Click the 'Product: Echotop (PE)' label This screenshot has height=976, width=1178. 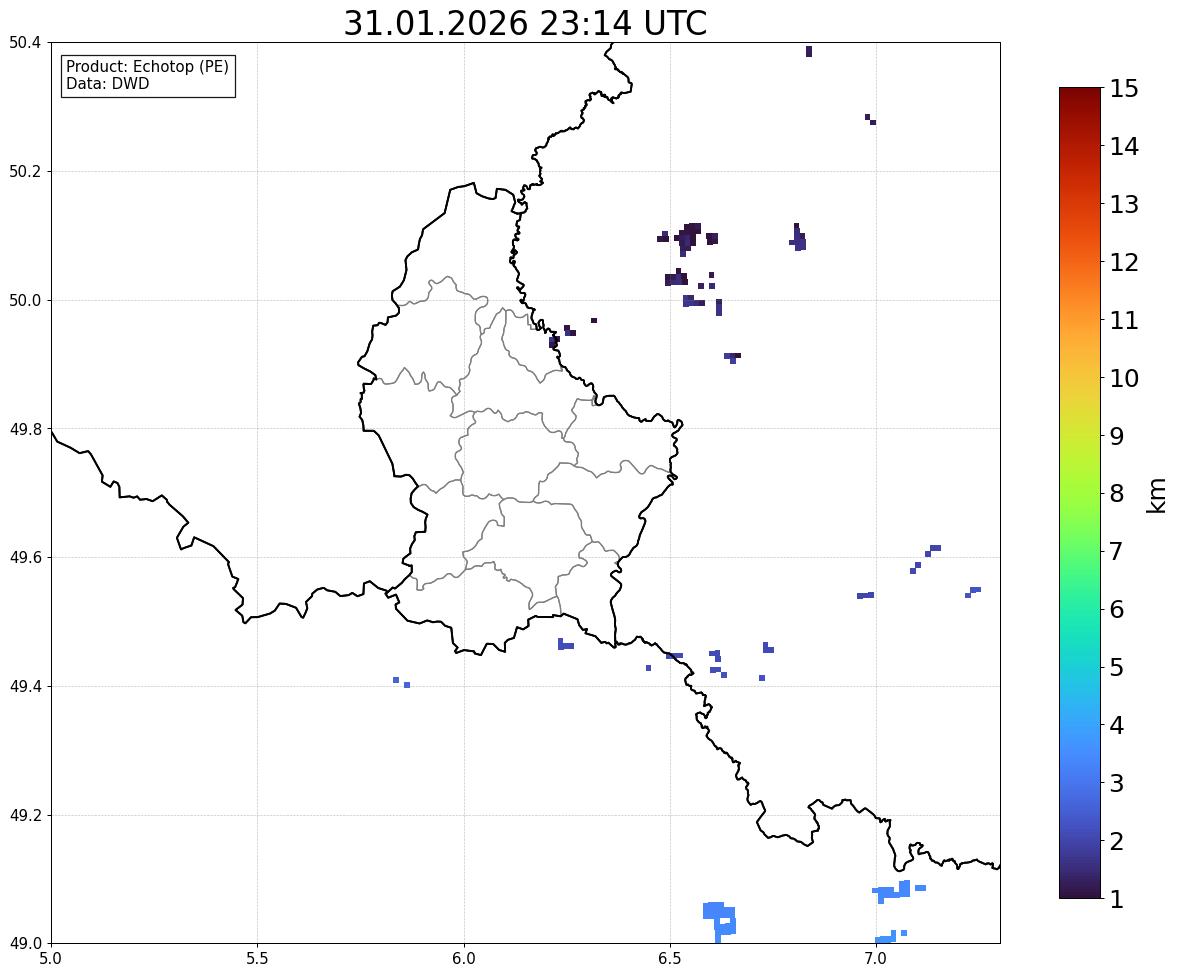tap(147, 66)
